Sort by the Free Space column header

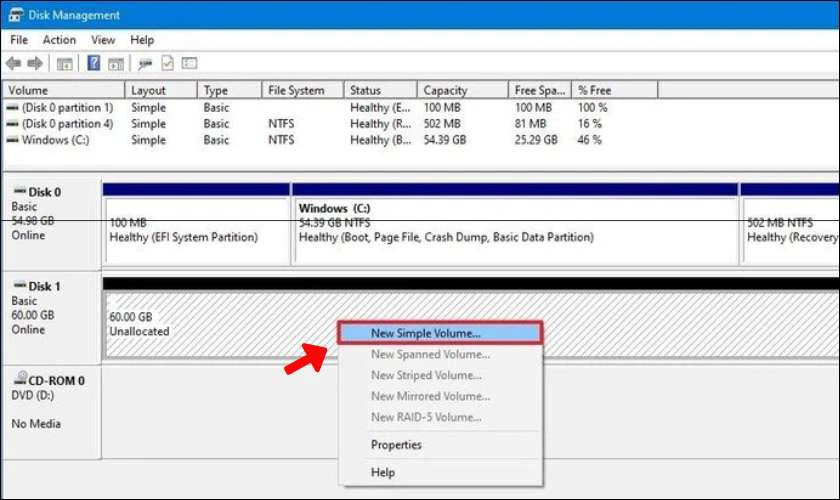click(540, 90)
